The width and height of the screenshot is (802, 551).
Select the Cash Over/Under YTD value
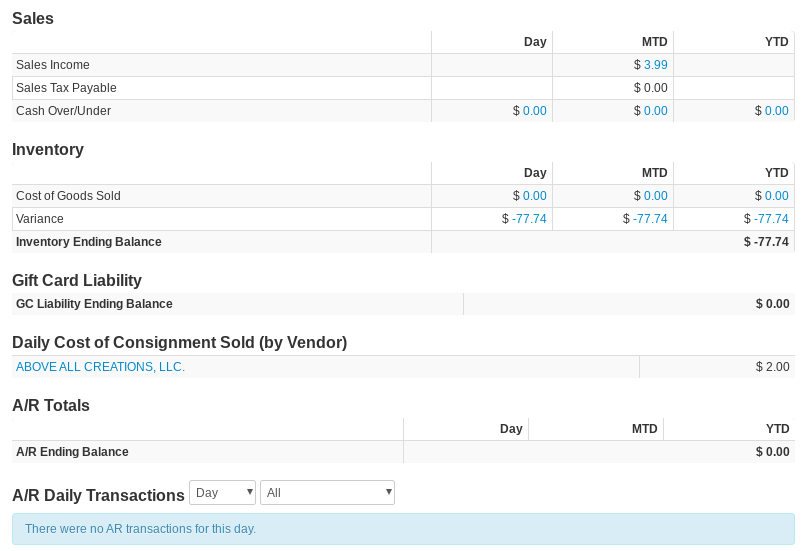tap(776, 111)
